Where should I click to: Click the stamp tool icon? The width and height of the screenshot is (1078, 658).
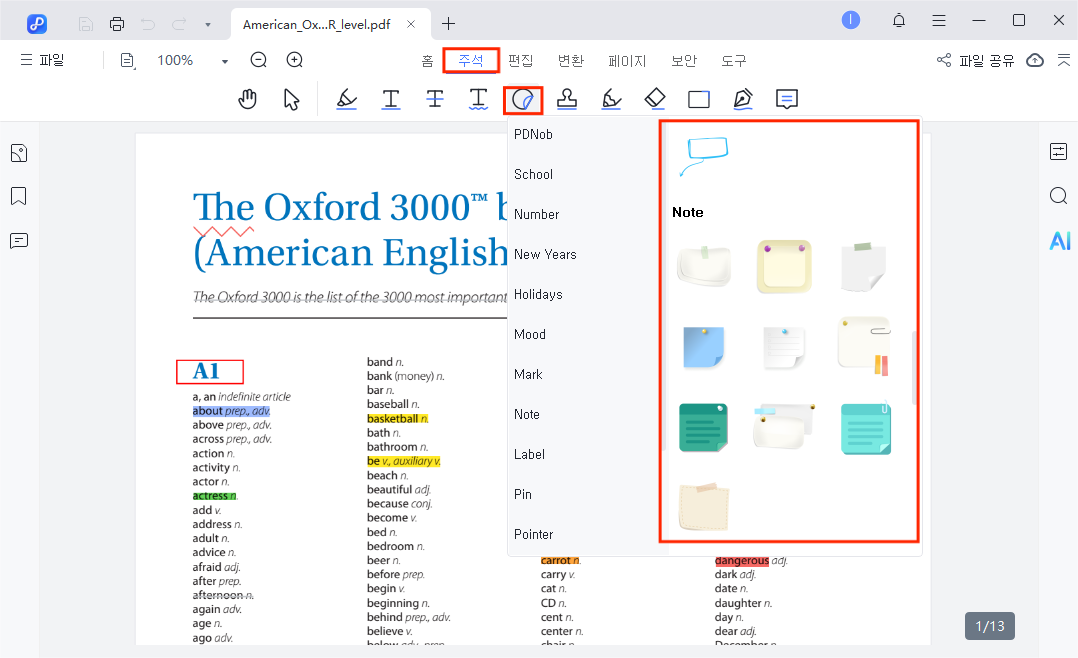point(566,99)
